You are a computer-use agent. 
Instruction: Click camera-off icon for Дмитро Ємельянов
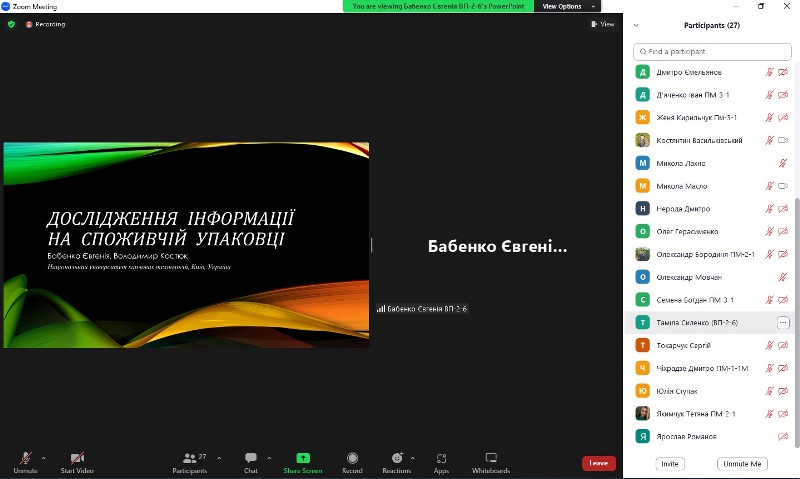point(783,72)
